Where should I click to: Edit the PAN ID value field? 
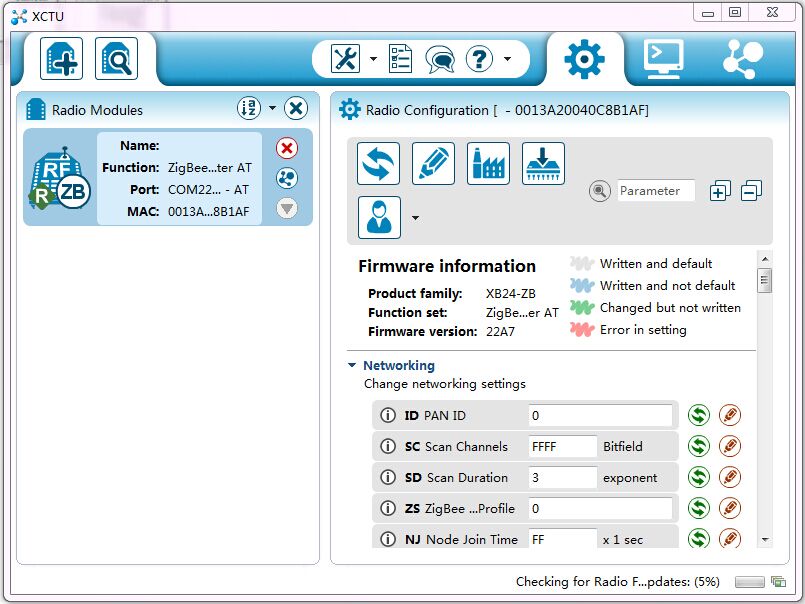coord(600,415)
